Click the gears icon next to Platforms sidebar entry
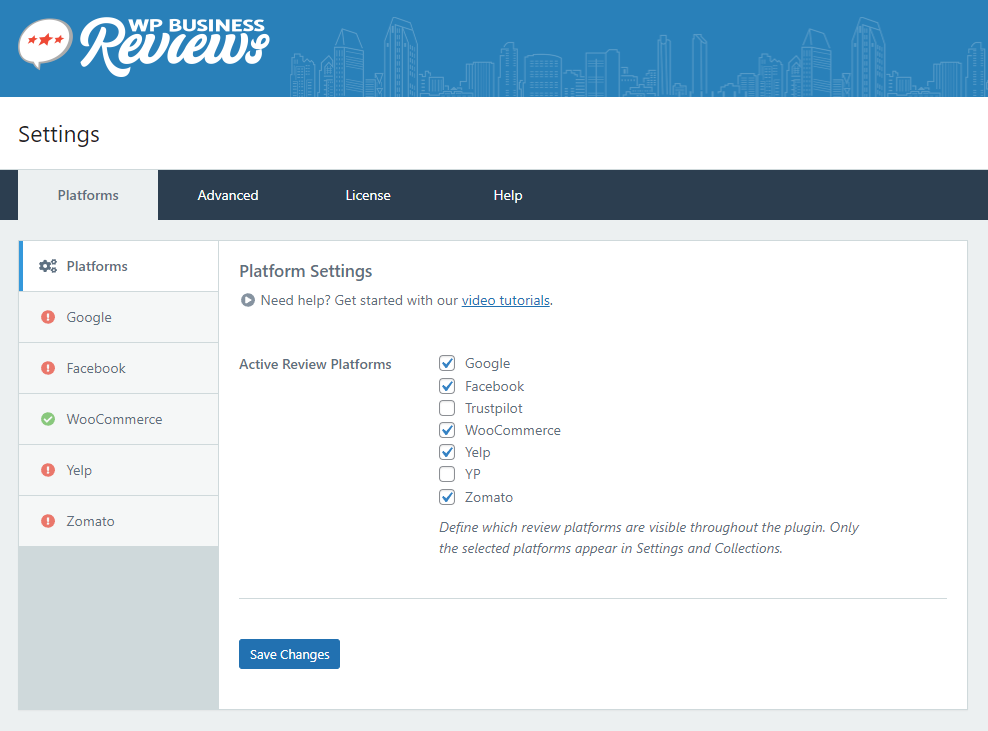Image resolution: width=988 pixels, height=731 pixels. click(x=47, y=266)
